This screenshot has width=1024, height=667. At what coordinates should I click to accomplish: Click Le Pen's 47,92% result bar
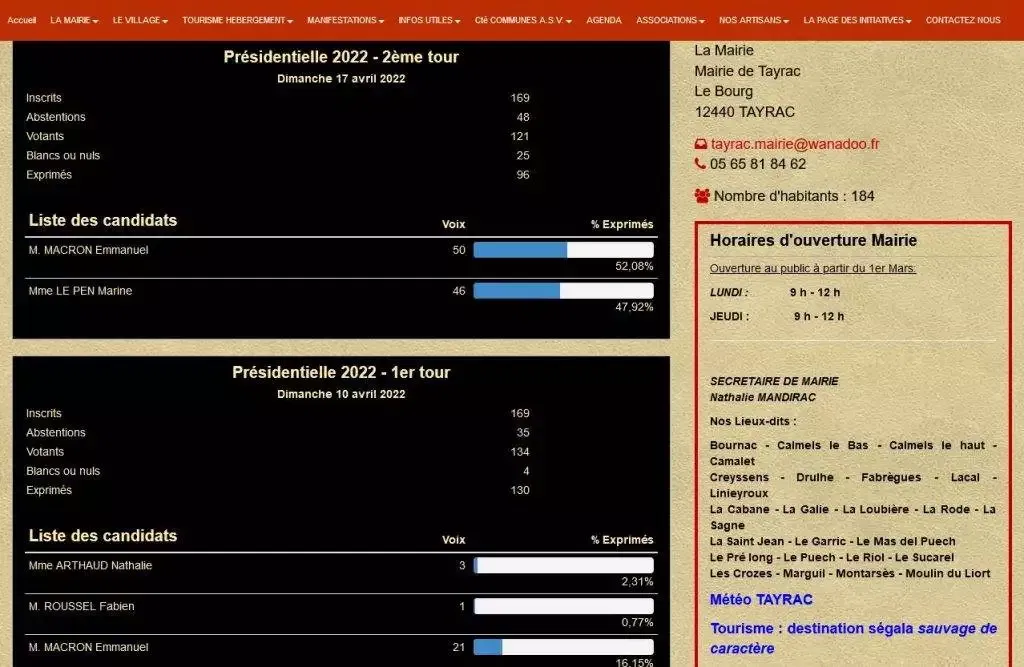tap(563, 291)
